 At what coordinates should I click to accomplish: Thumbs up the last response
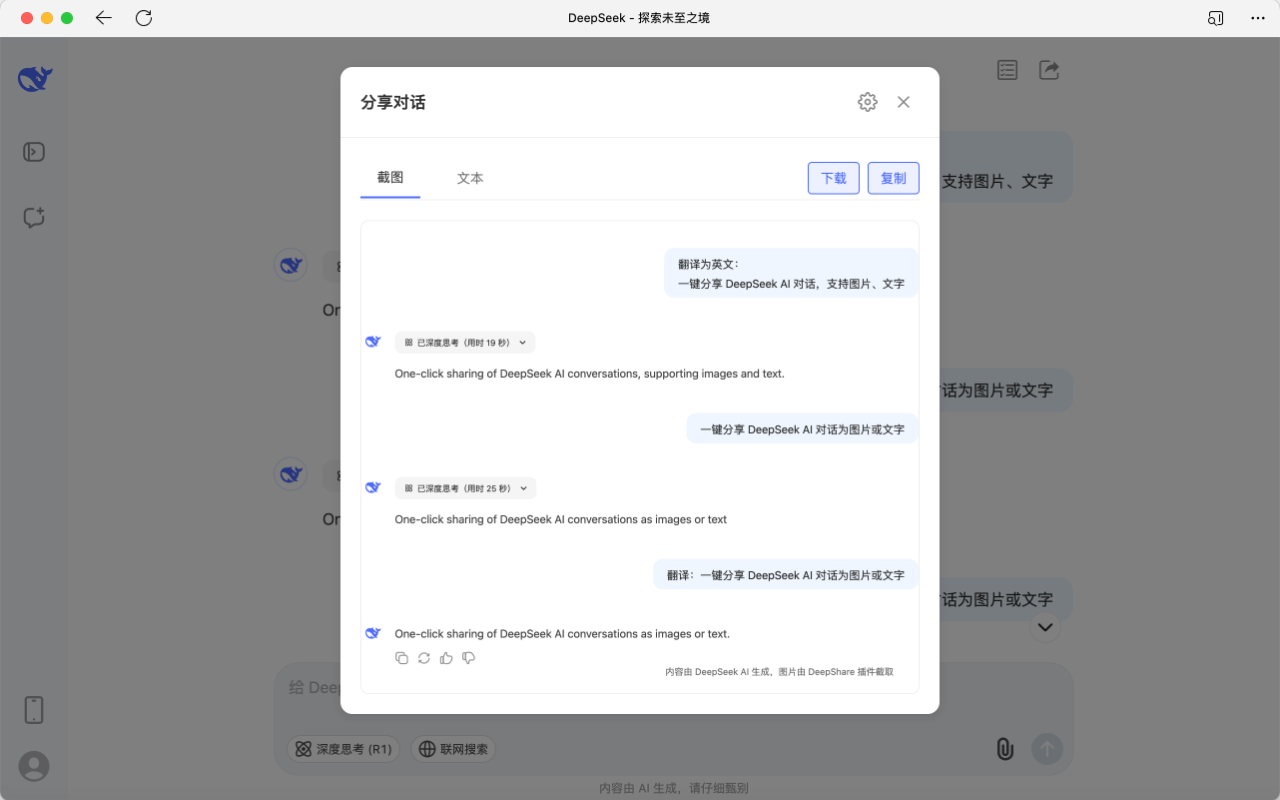[446, 658]
